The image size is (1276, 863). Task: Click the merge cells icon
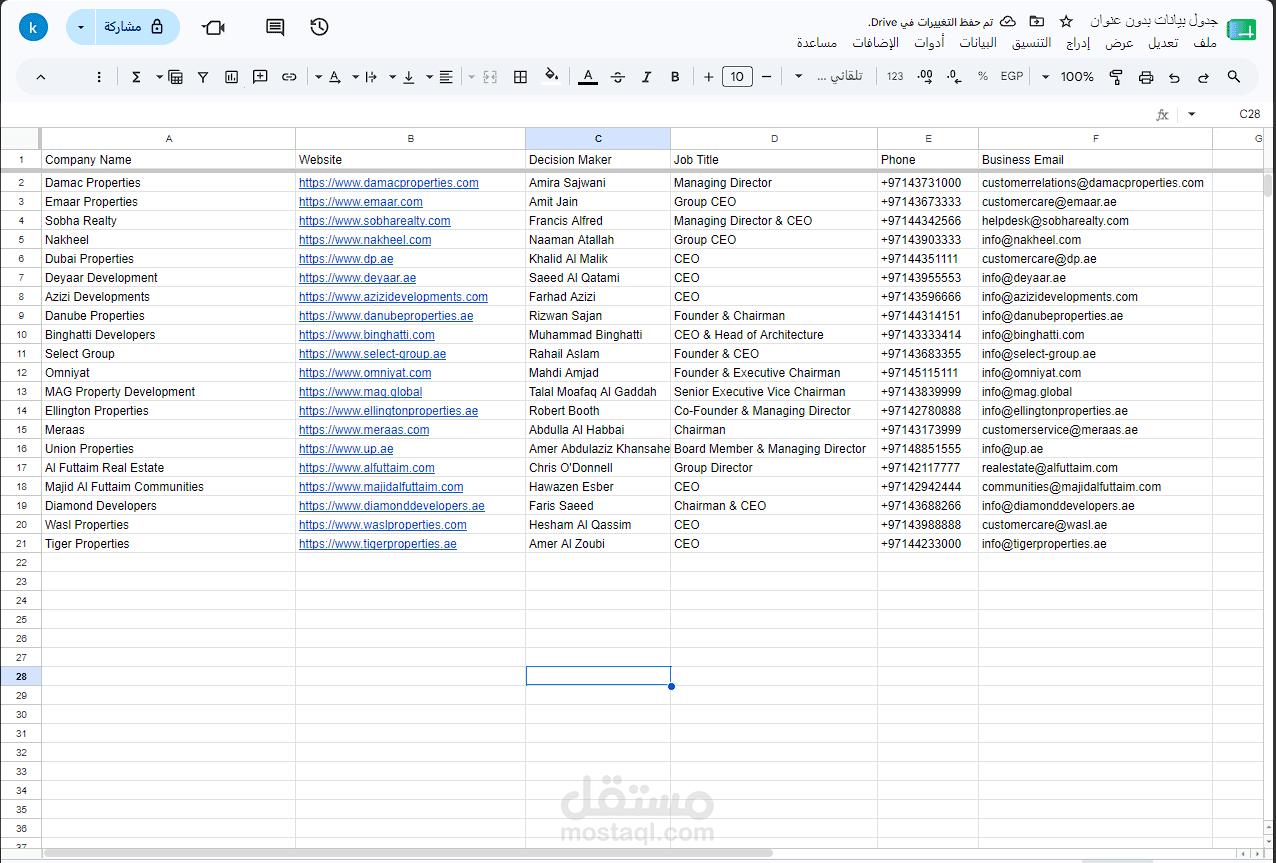490,77
